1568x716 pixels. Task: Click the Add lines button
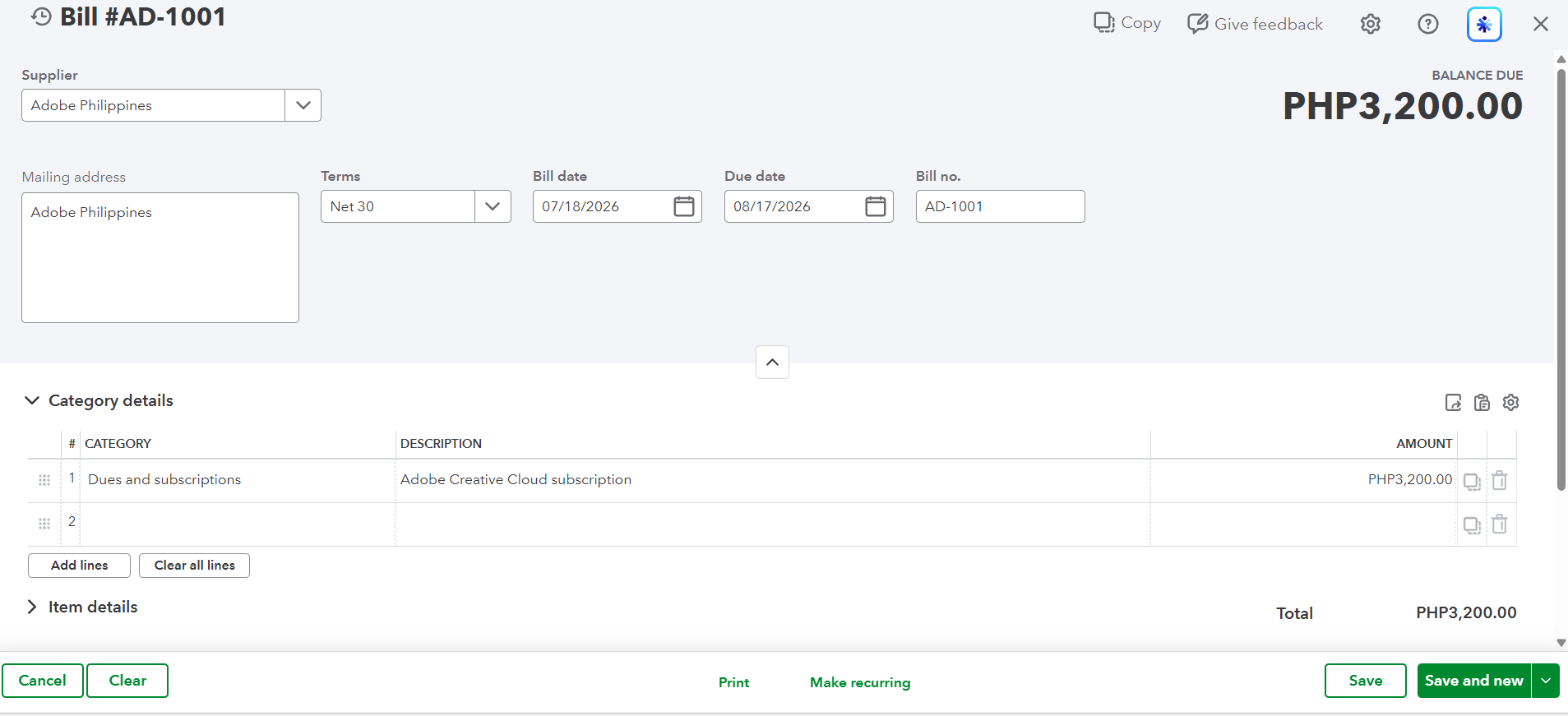[x=79, y=566]
